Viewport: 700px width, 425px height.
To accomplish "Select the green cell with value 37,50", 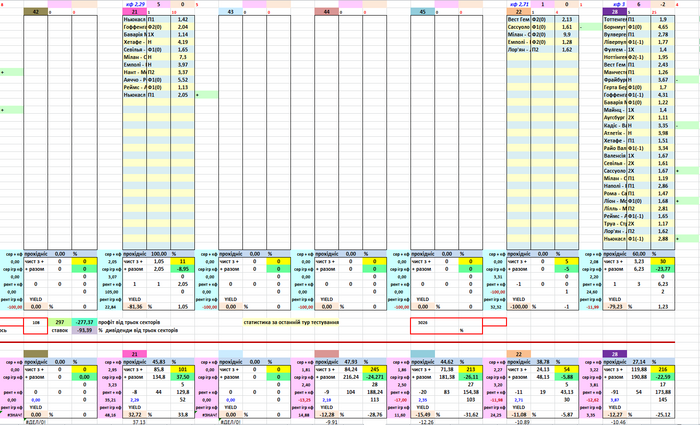I will pyautogui.click(x=183, y=377).
